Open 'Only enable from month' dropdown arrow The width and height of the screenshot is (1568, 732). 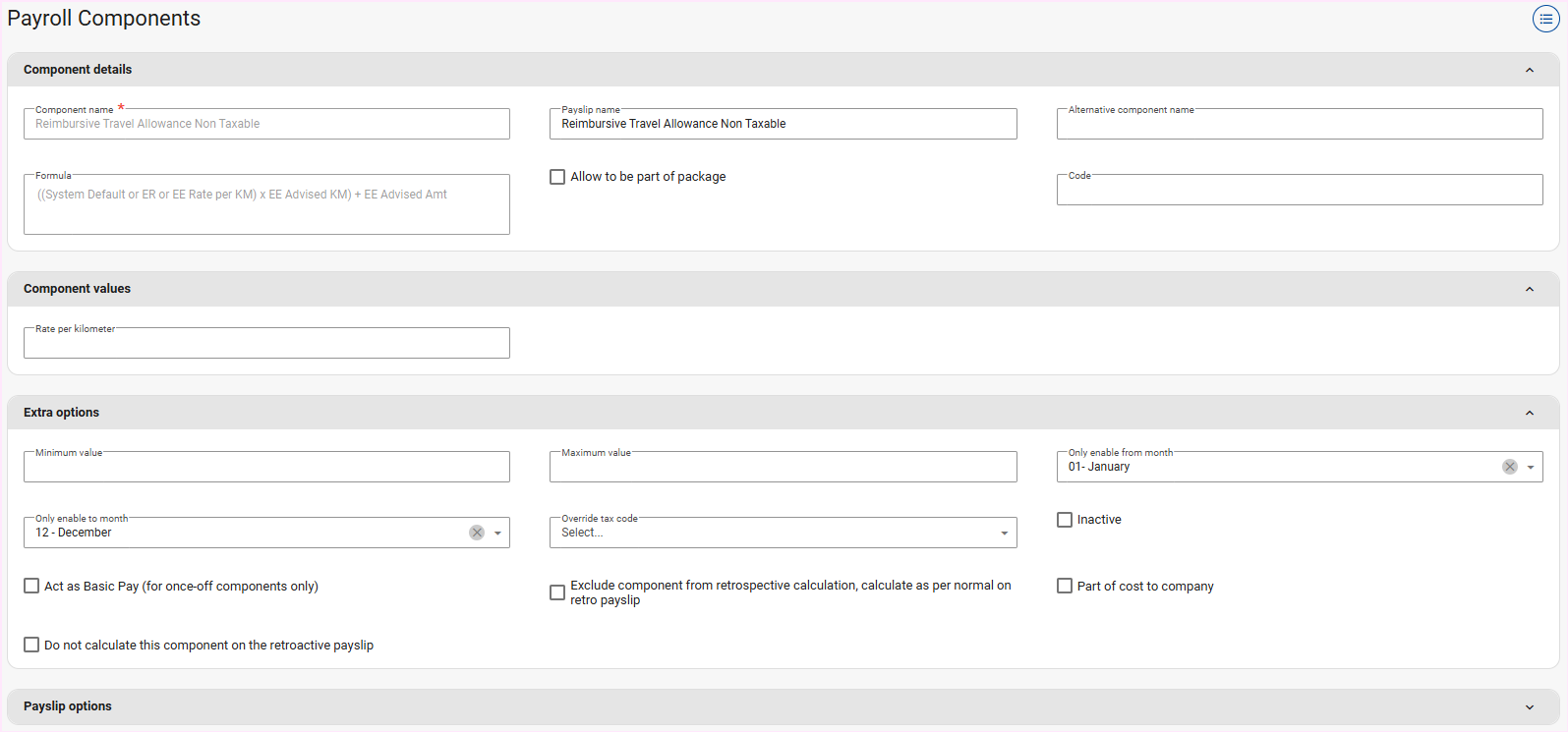pos(1531,467)
